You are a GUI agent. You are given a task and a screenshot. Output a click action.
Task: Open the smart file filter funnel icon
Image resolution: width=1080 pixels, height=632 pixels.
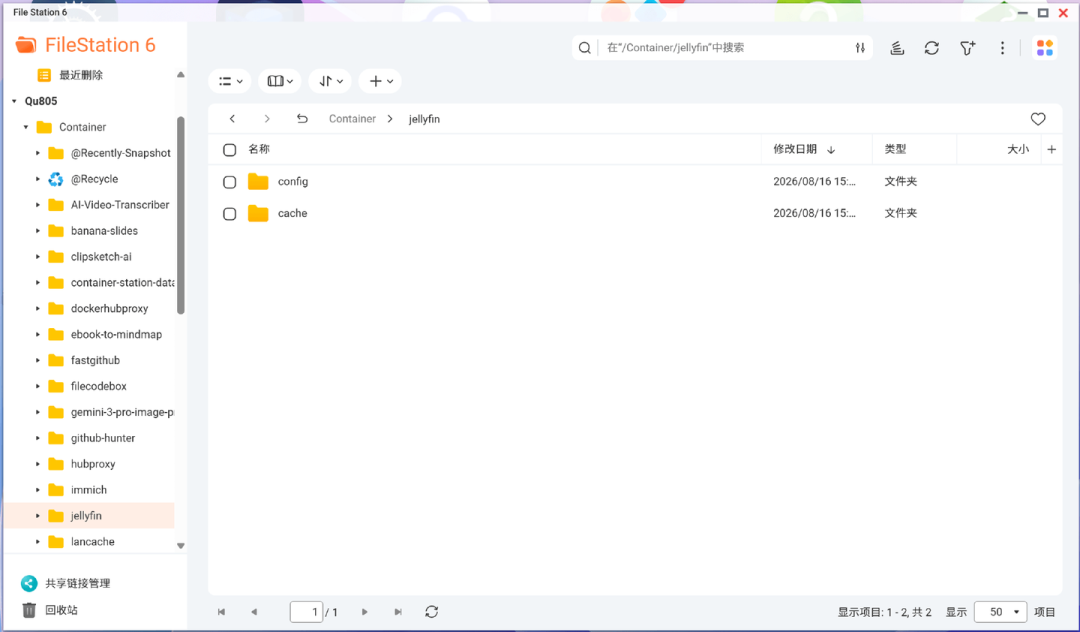(967, 48)
